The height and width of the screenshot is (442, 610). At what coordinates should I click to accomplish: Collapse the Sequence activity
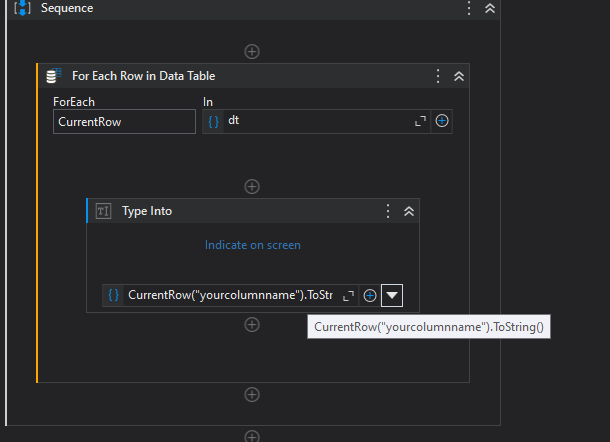pyautogui.click(x=490, y=8)
